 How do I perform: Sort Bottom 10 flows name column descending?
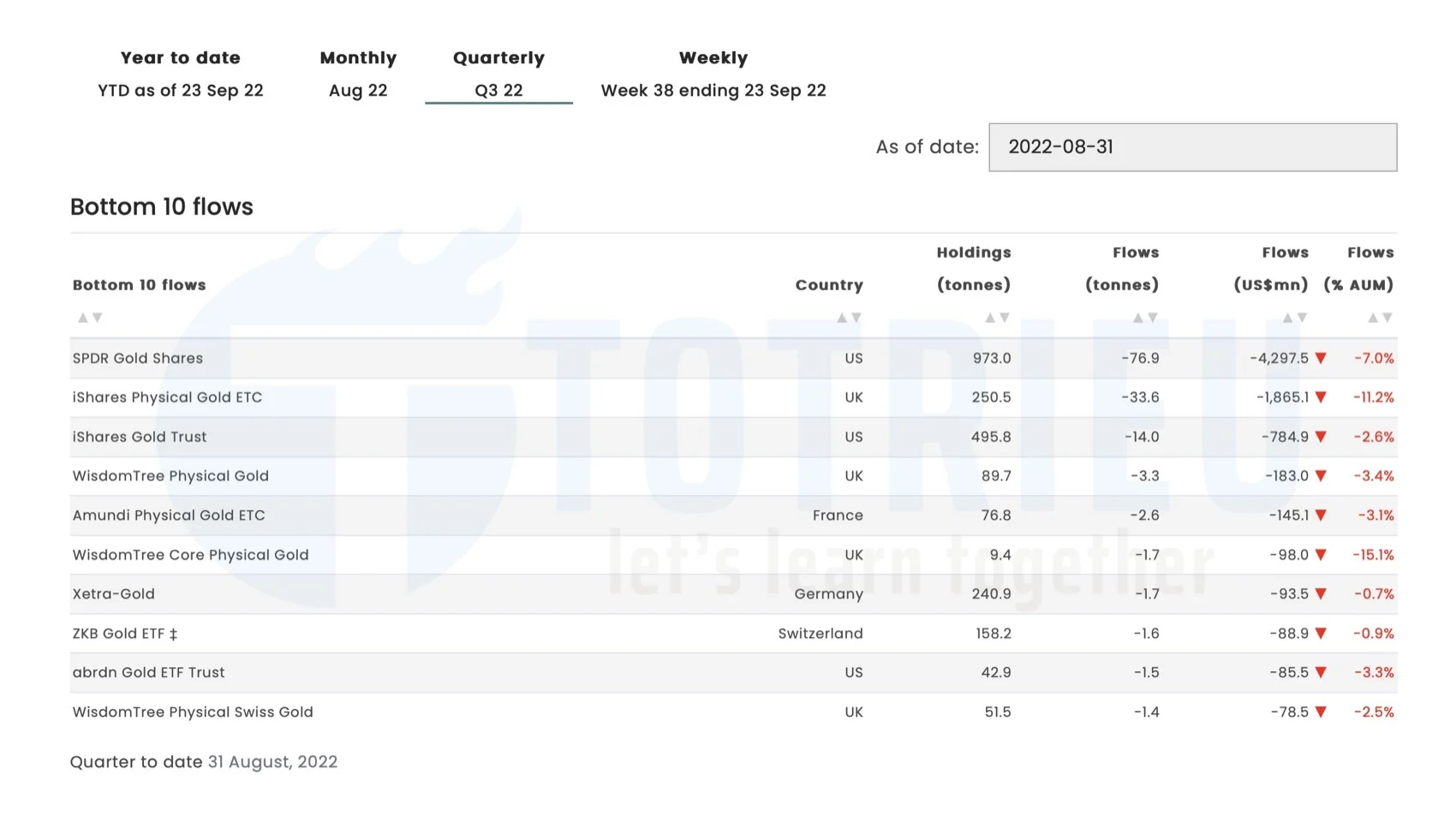coord(98,318)
